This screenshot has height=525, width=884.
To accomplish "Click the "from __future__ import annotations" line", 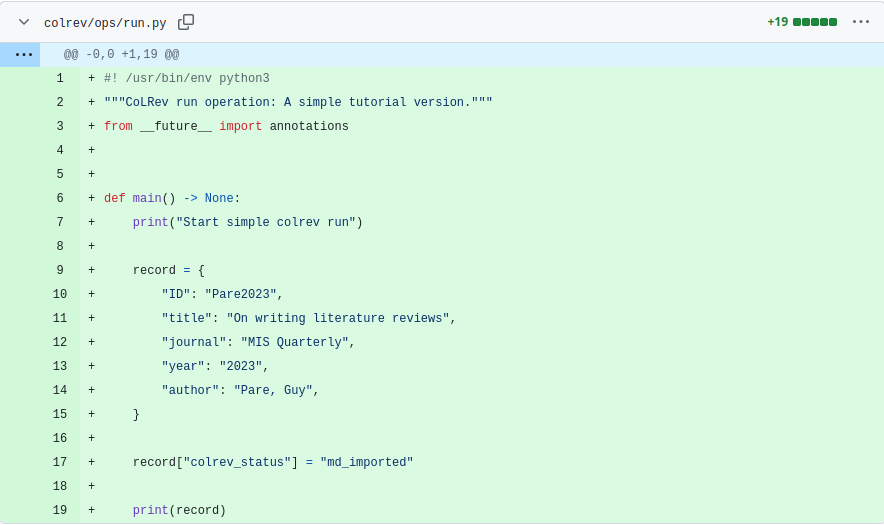I will (x=226, y=127).
